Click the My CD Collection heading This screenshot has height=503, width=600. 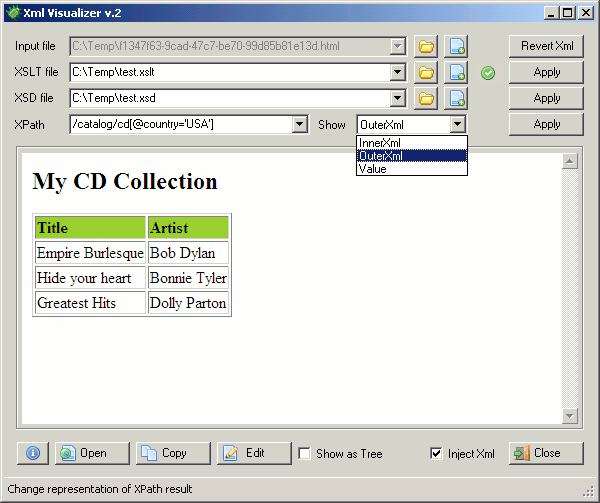click(x=125, y=181)
